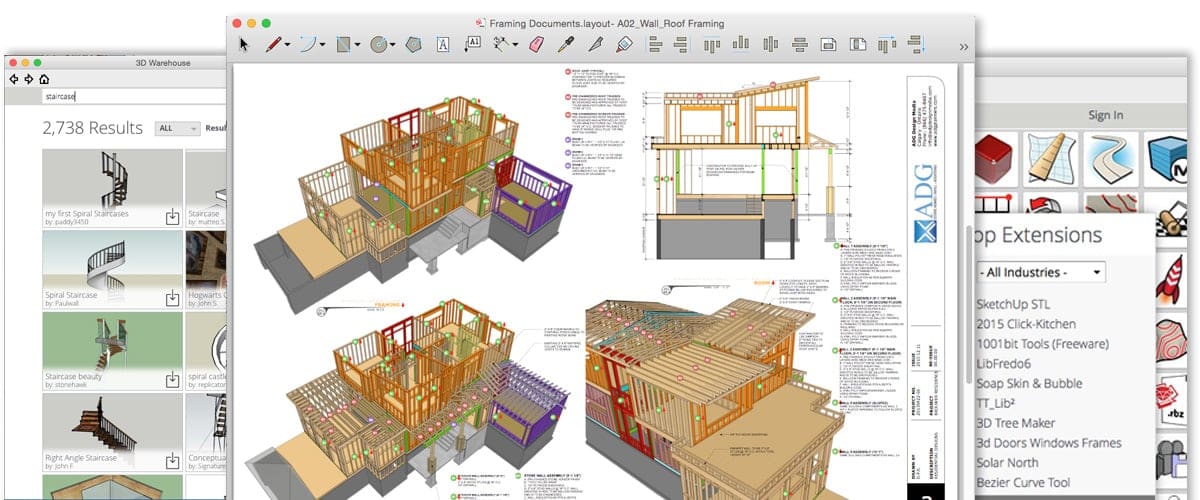Pick the red Line pencil tool
This screenshot has height=500, width=1200.
coord(272,44)
